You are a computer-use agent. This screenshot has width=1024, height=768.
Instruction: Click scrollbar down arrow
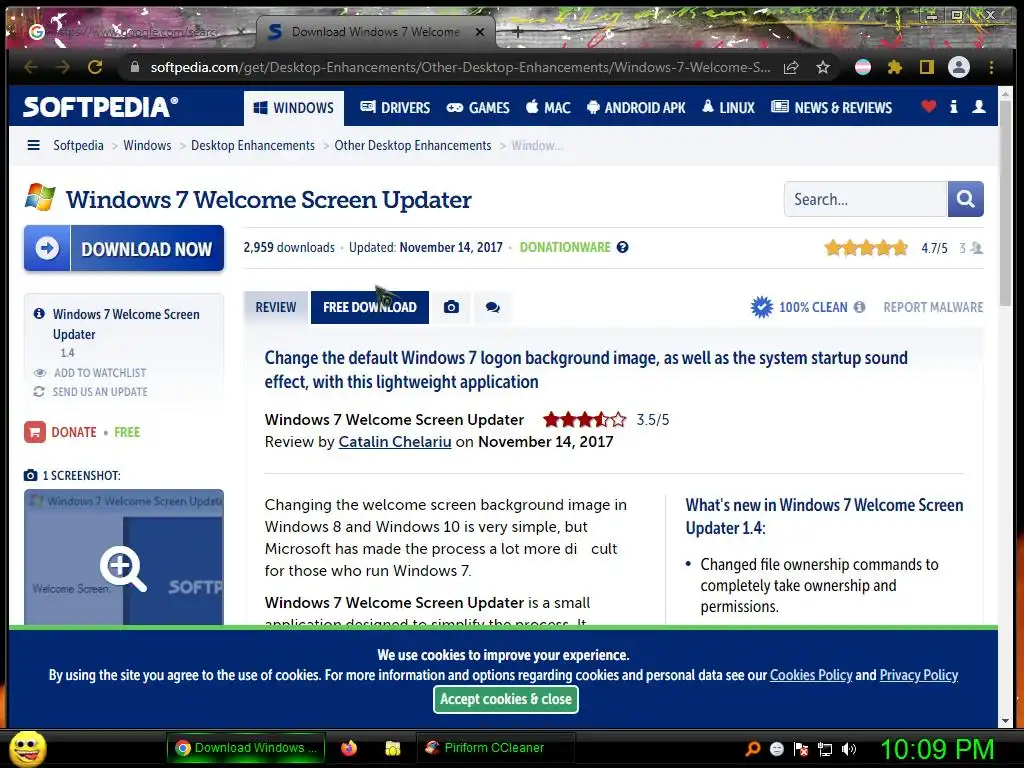1005,721
